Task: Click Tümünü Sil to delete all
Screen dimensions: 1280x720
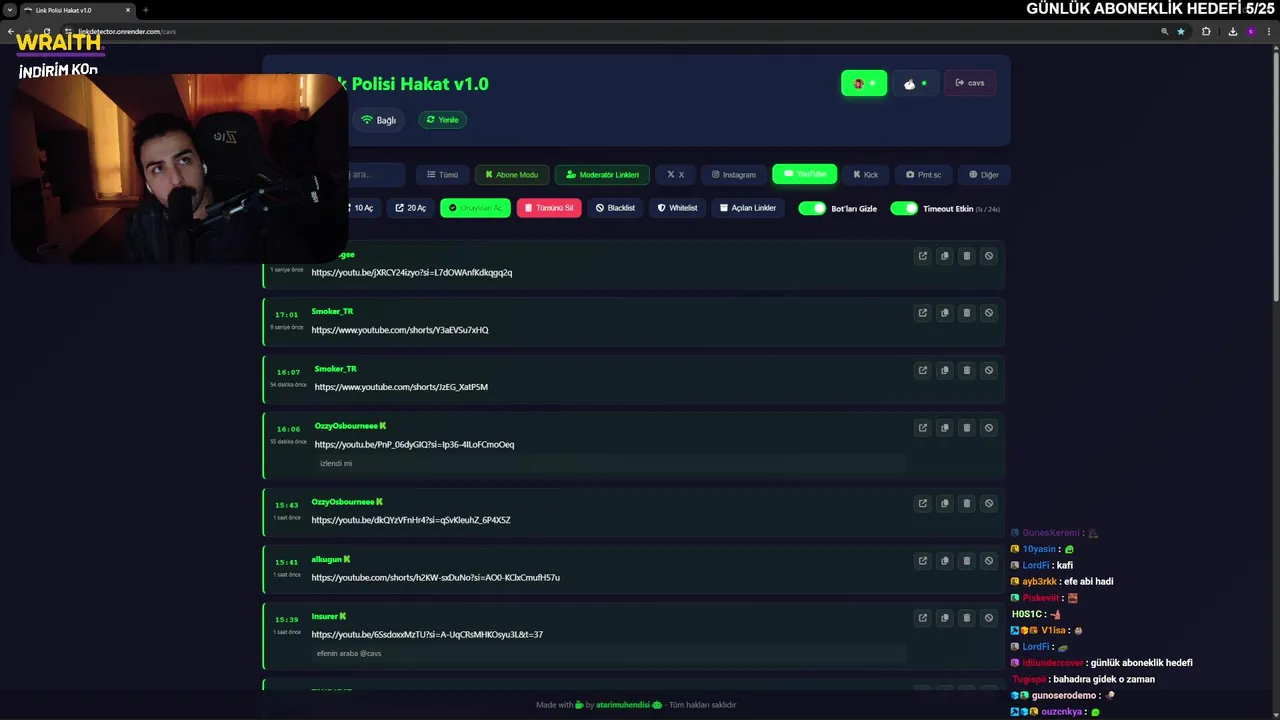Action: click(549, 208)
